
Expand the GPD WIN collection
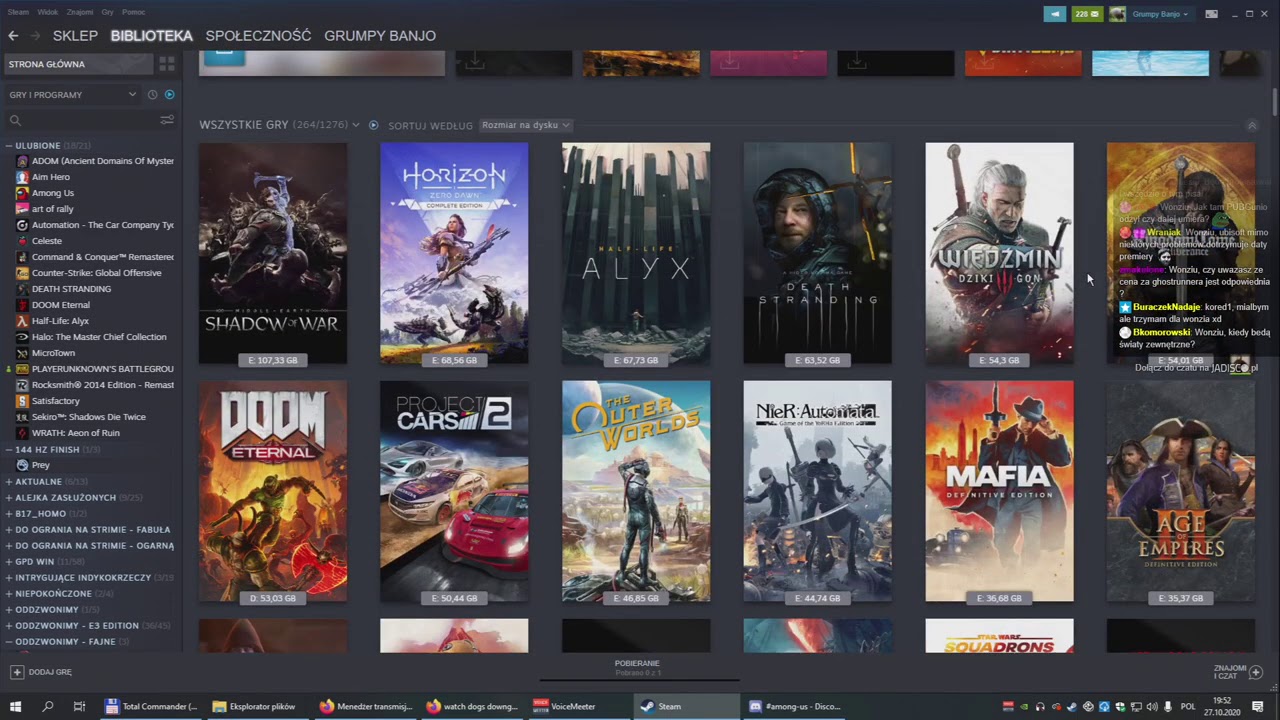(9, 561)
